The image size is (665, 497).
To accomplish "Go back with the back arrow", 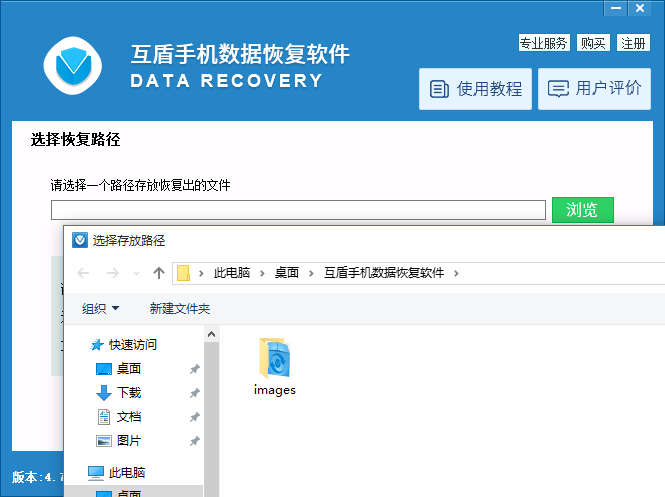I will point(84,273).
